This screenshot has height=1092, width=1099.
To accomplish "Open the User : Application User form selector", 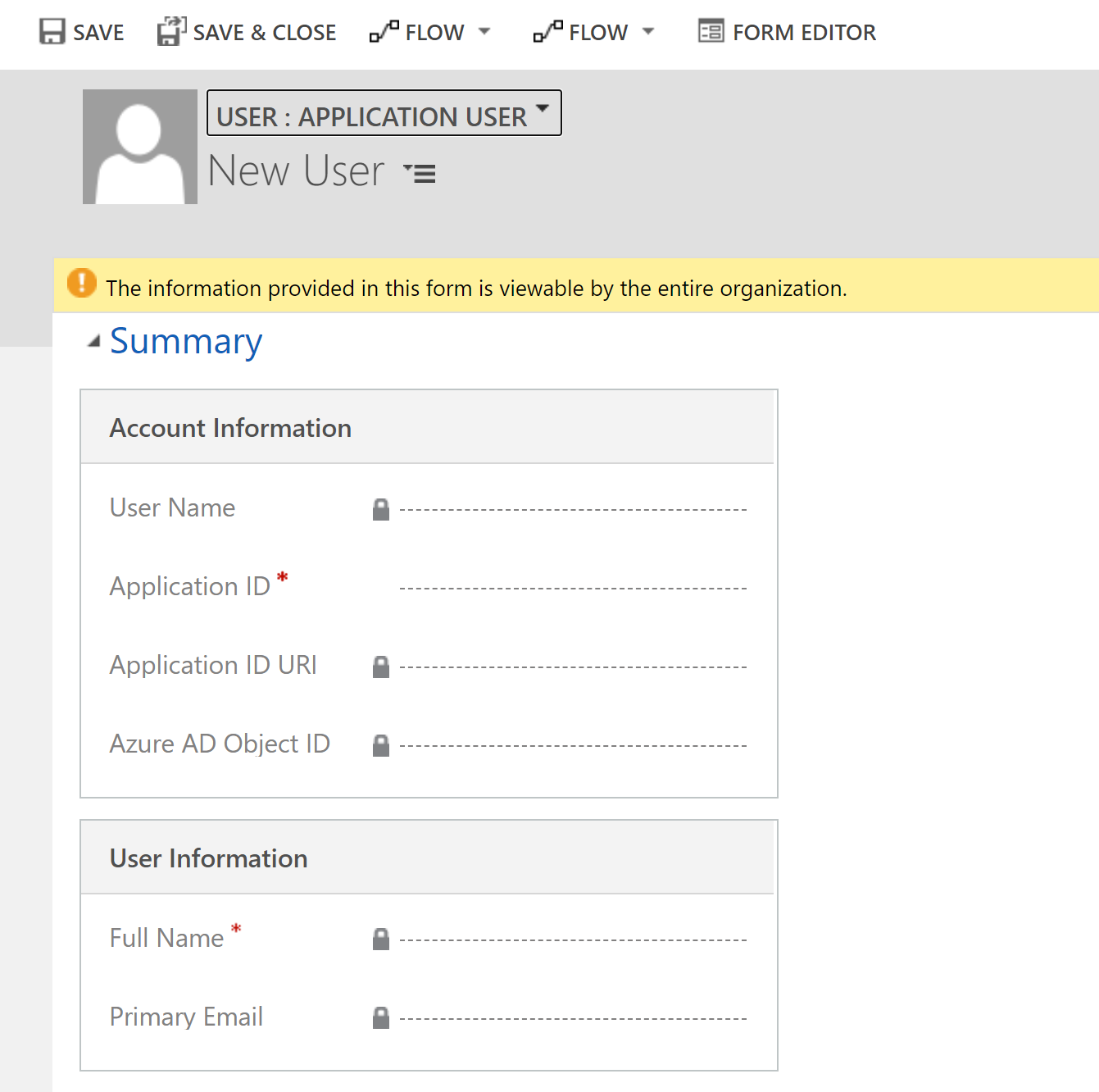I will [384, 113].
